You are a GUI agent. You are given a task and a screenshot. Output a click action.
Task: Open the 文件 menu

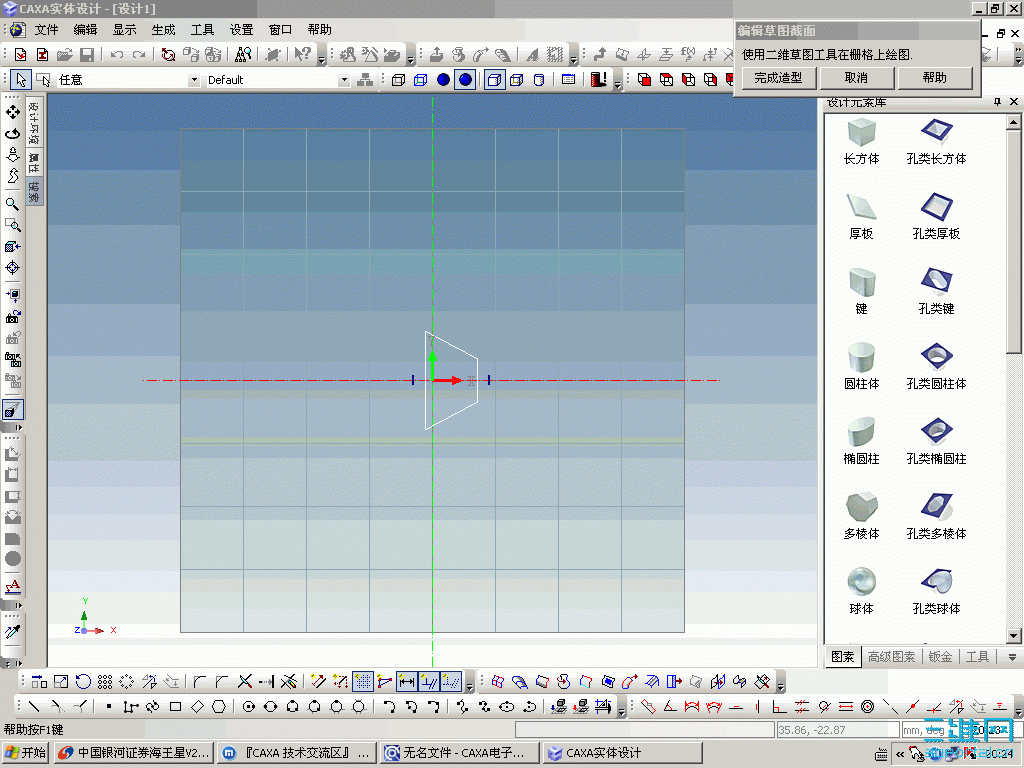pyautogui.click(x=46, y=29)
